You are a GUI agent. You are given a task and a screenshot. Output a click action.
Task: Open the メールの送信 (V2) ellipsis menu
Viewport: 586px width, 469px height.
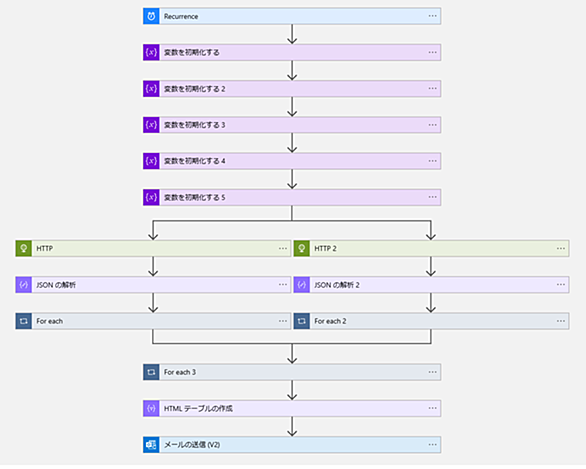pyautogui.click(x=432, y=444)
